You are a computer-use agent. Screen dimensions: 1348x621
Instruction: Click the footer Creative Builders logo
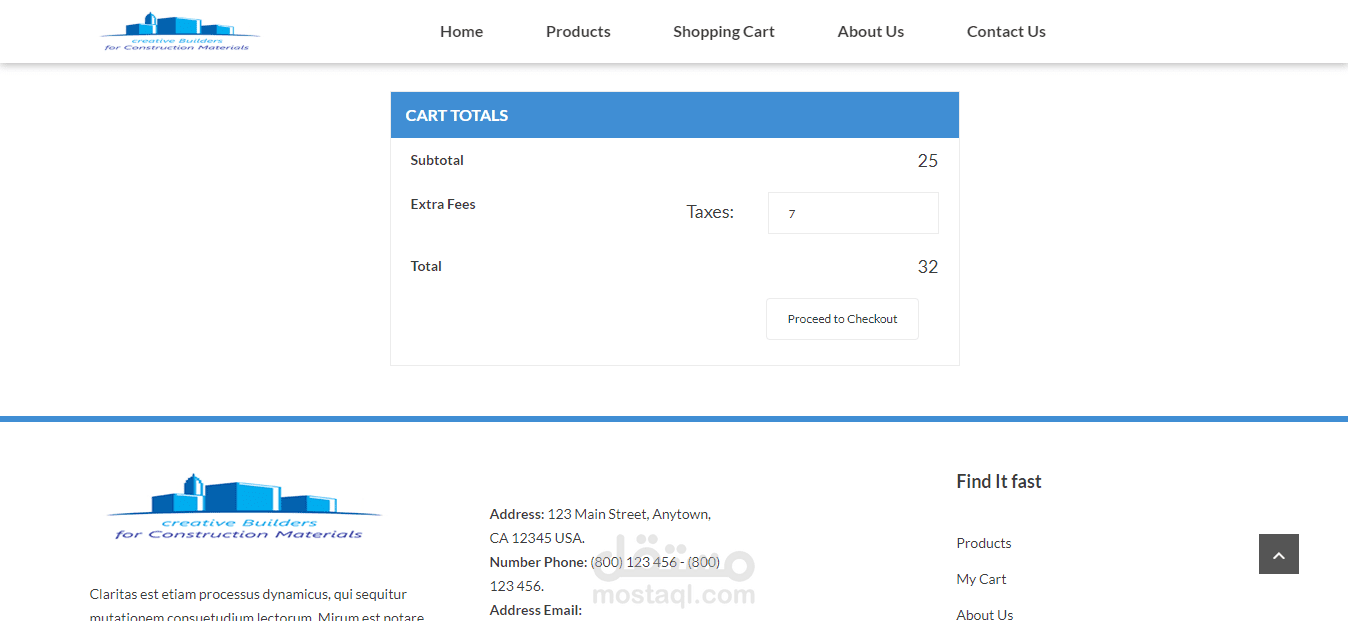click(243, 508)
